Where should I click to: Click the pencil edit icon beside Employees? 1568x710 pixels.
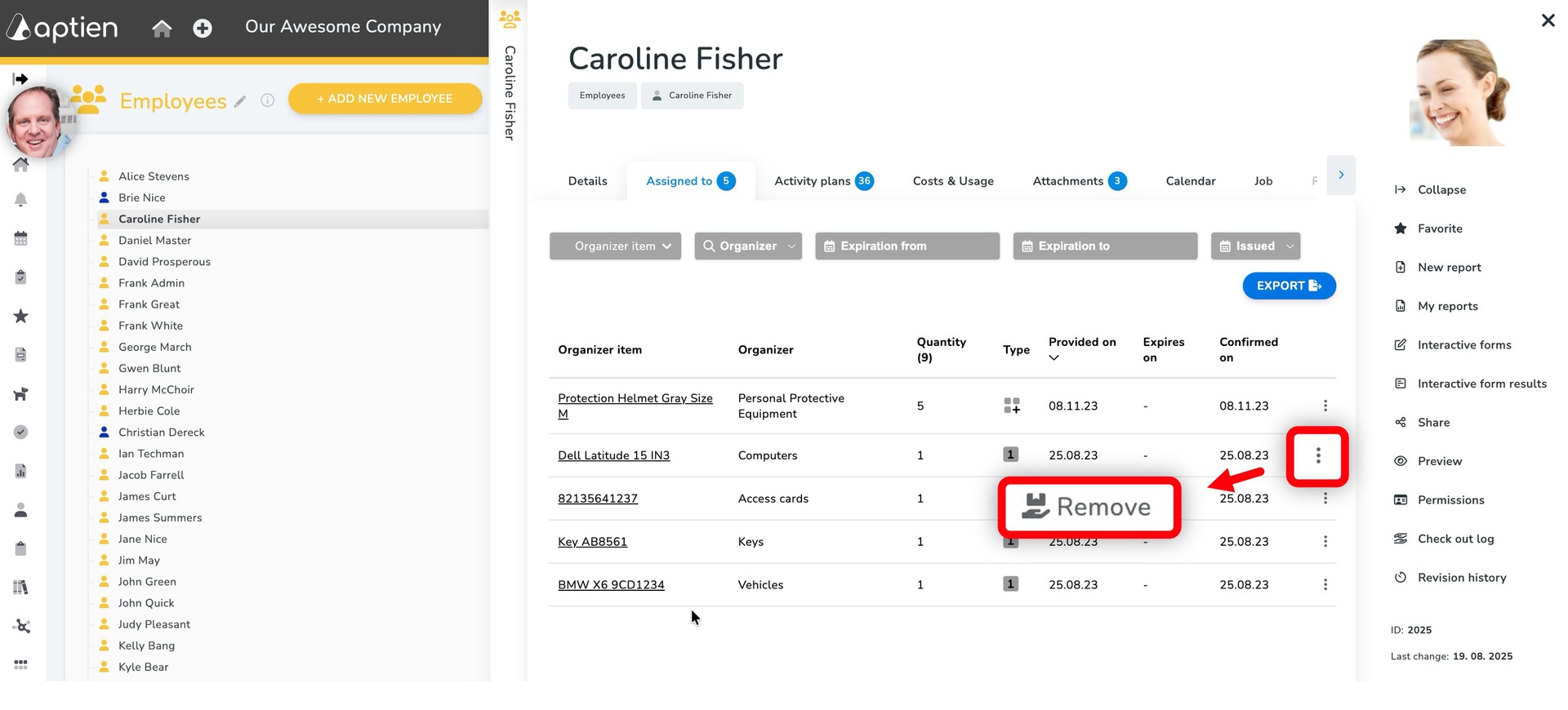[x=240, y=101]
